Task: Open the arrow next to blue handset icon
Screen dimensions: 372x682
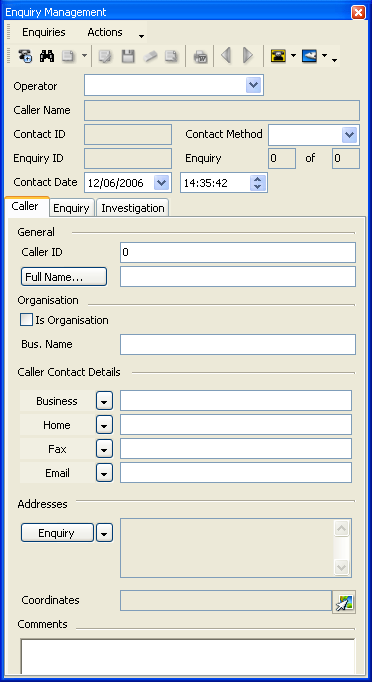Action: tap(324, 56)
